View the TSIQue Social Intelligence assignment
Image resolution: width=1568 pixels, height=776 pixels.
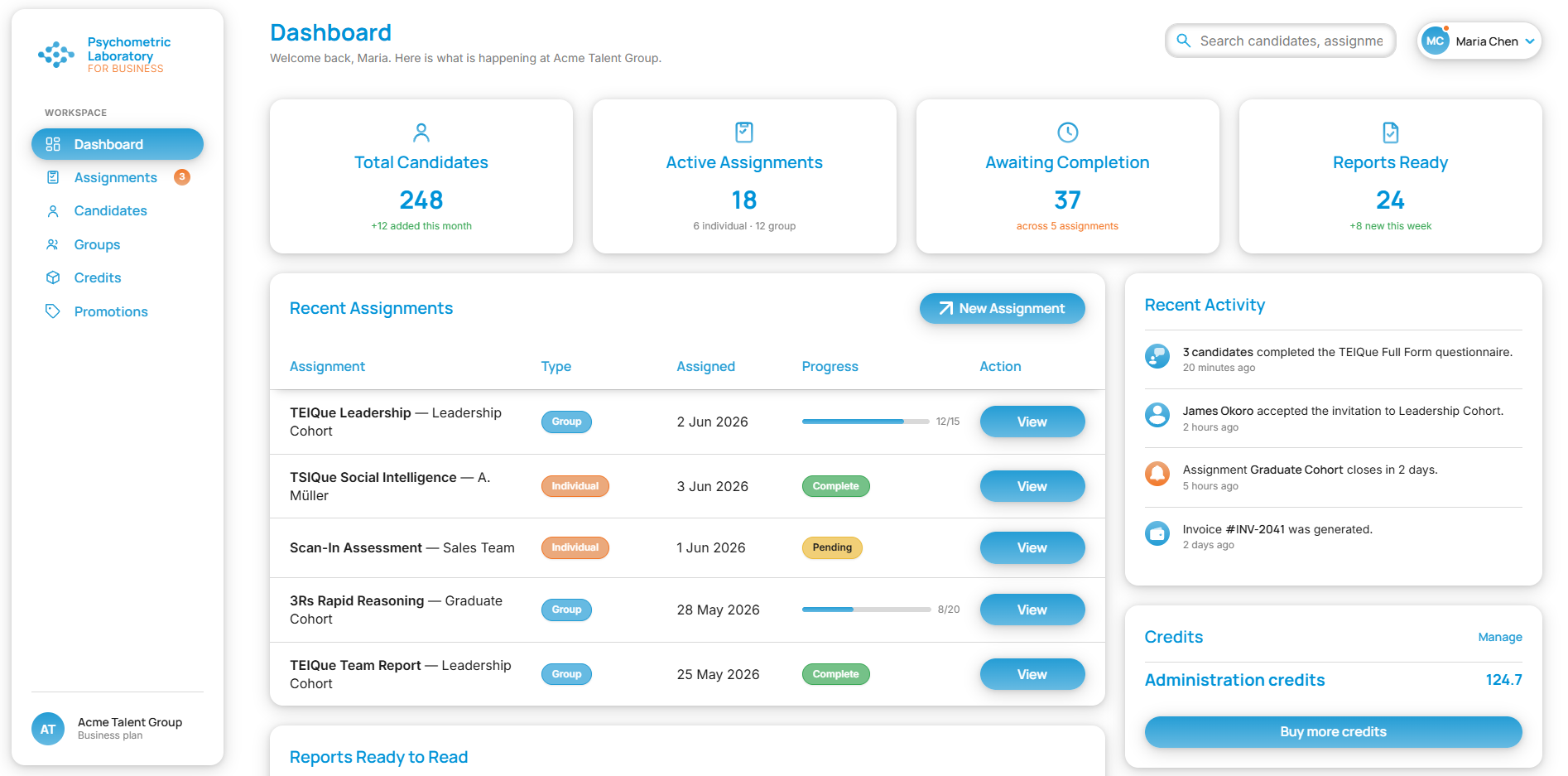coord(1032,486)
